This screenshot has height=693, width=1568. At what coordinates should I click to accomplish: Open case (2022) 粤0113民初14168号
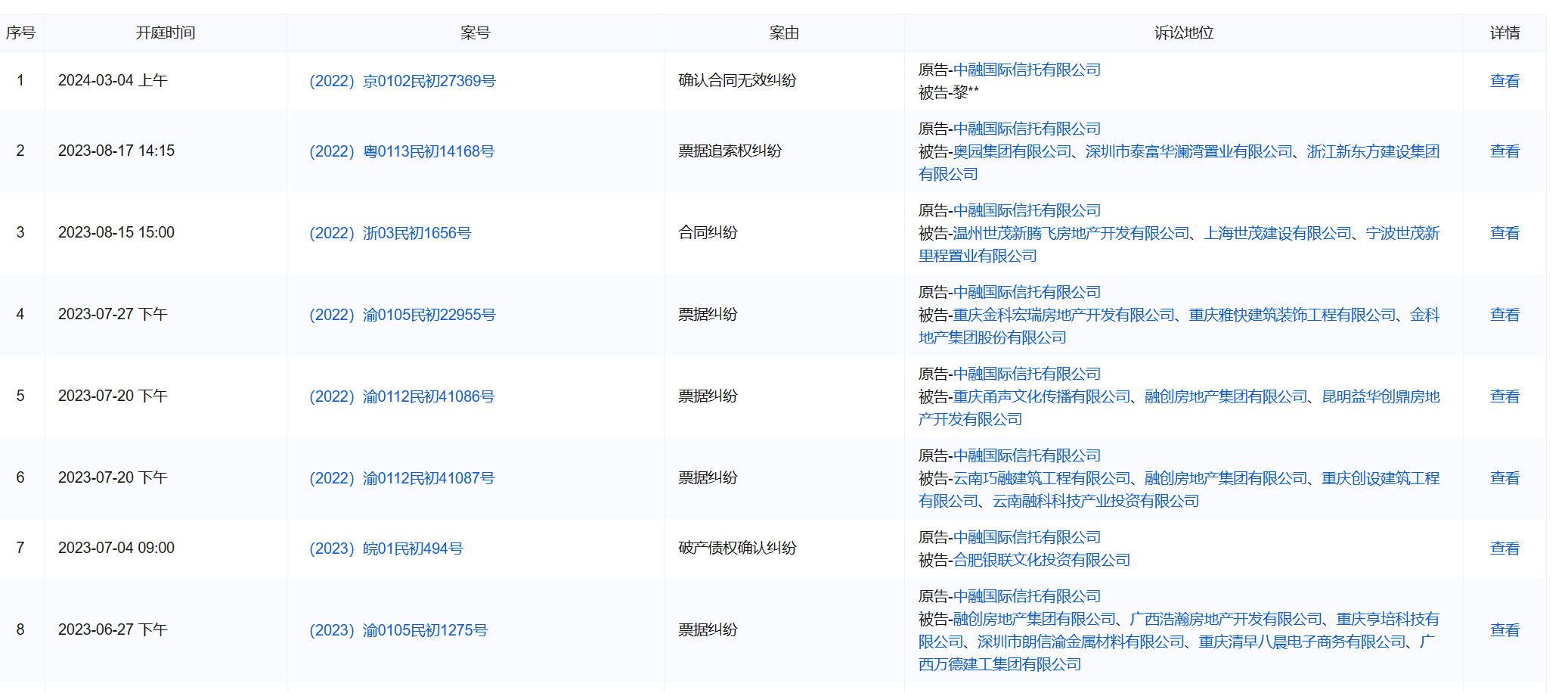point(401,151)
